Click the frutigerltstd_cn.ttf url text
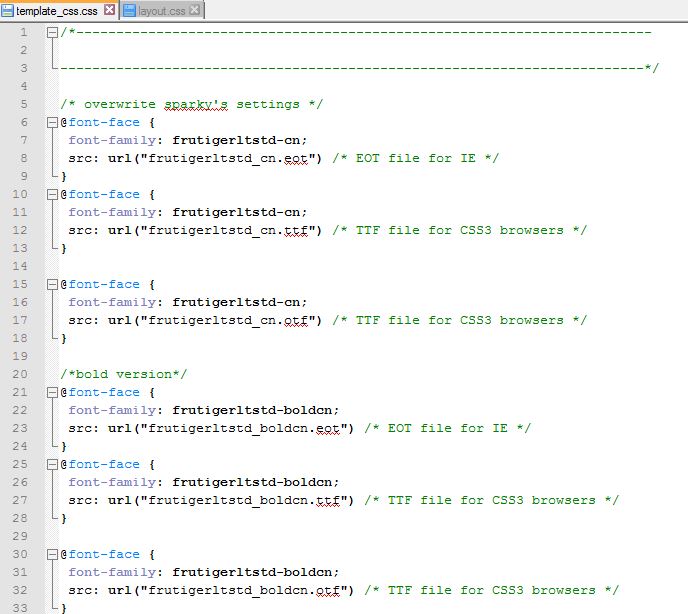Viewport: 688px width, 614px height. [228, 230]
